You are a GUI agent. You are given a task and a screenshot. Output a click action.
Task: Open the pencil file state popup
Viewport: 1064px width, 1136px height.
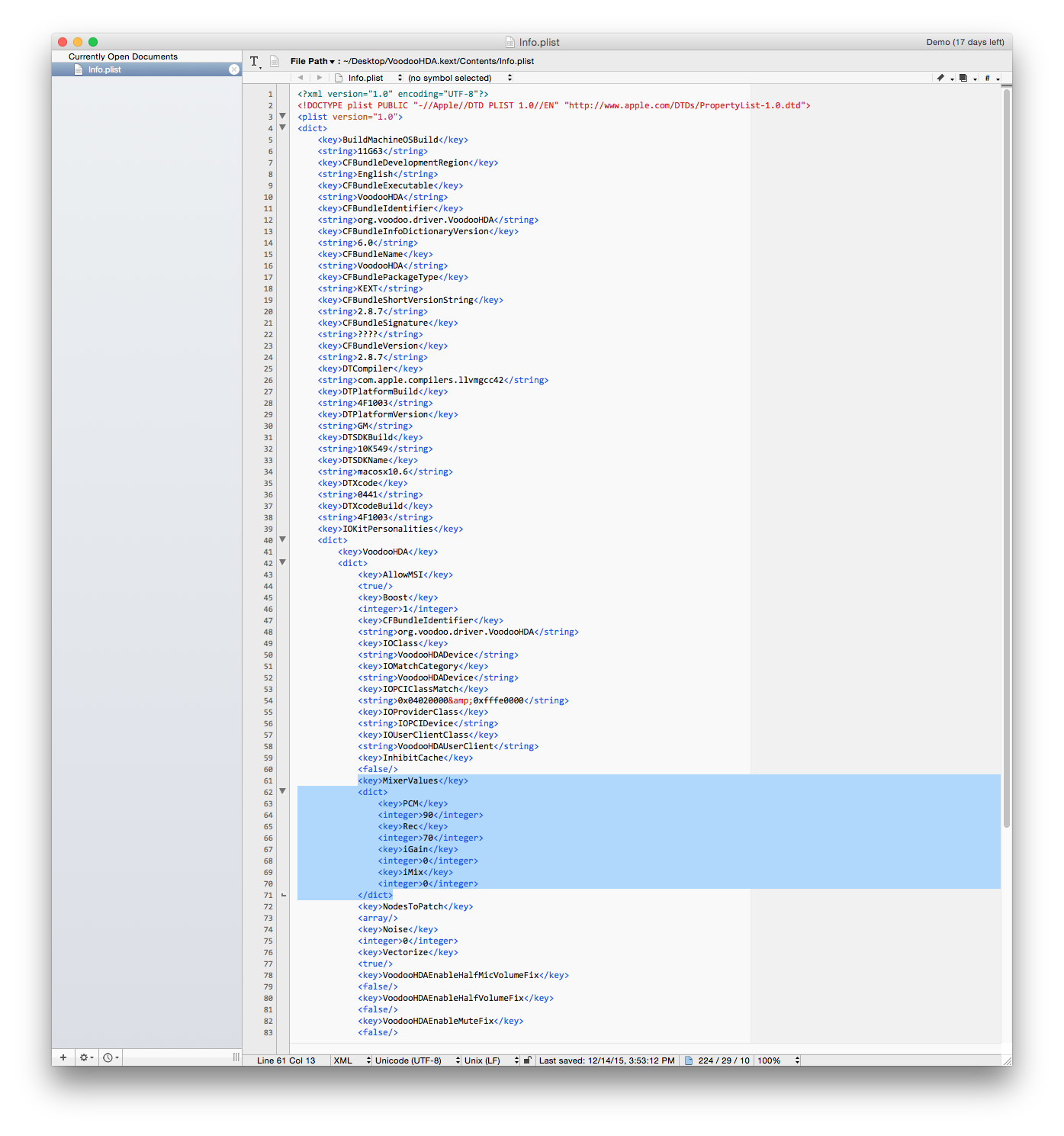(x=944, y=78)
